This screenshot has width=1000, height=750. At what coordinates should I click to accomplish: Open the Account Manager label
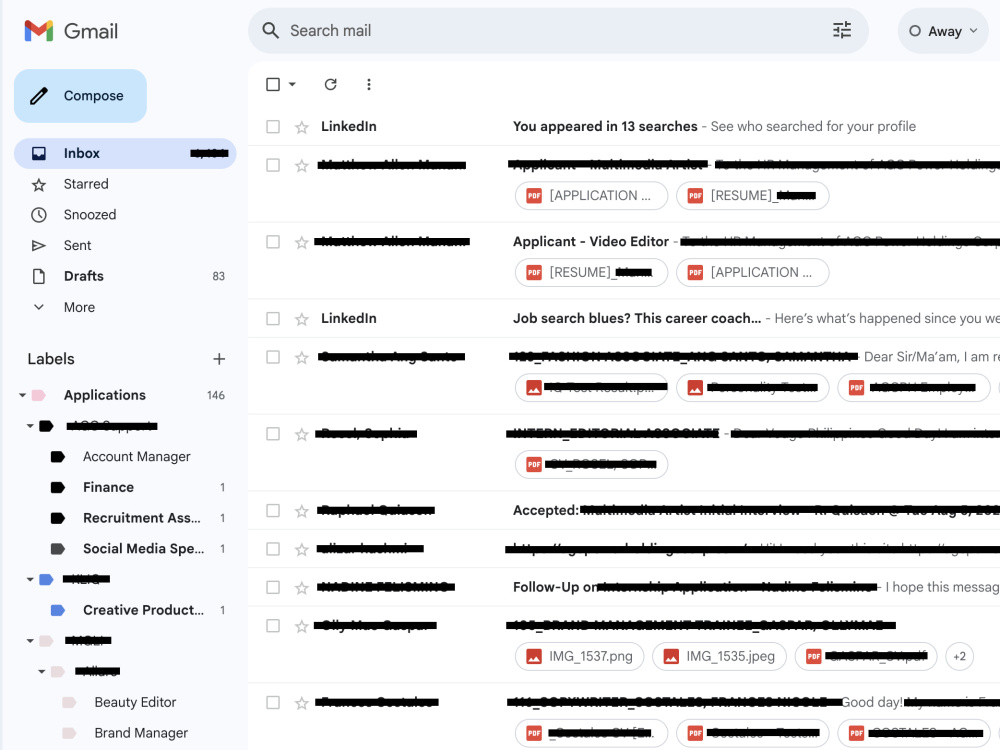pos(136,457)
